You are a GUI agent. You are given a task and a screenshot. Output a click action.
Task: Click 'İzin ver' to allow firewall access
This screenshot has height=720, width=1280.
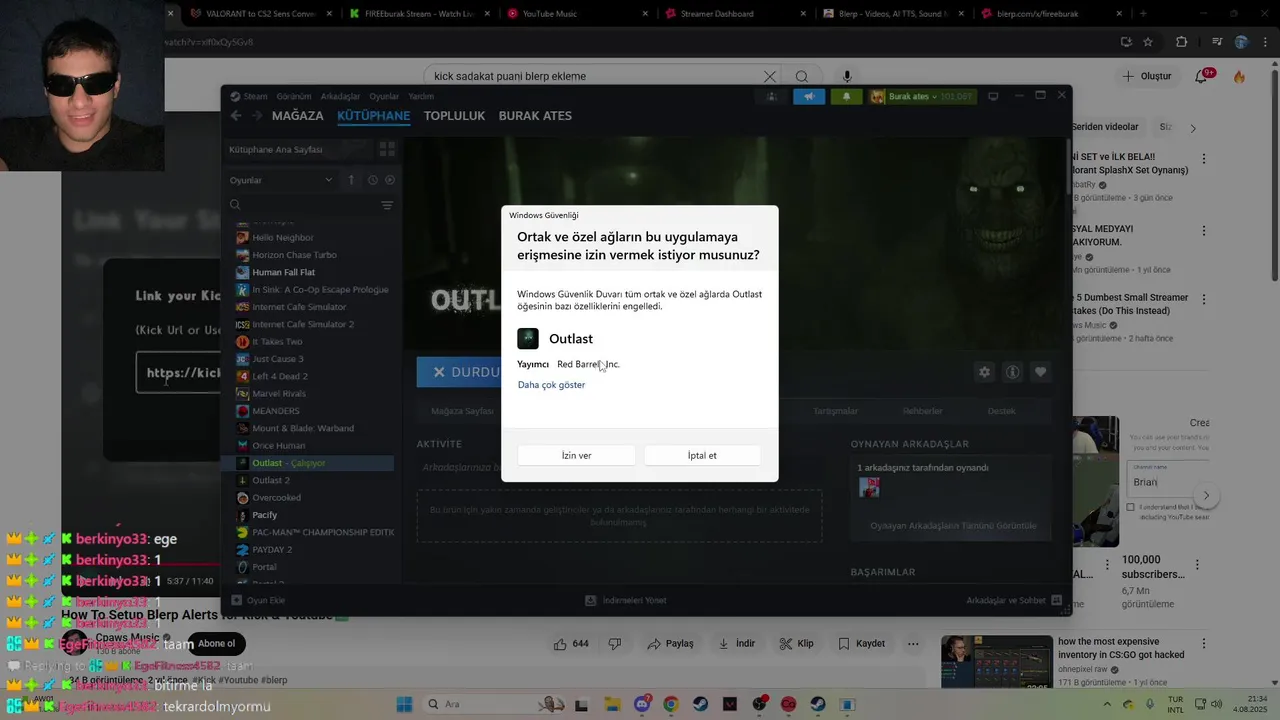point(576,455)
